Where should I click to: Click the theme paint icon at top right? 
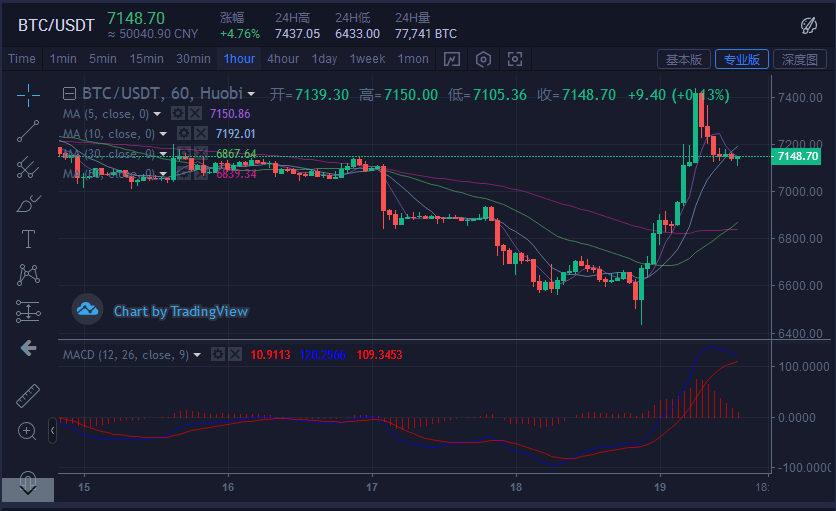[809, 24]
